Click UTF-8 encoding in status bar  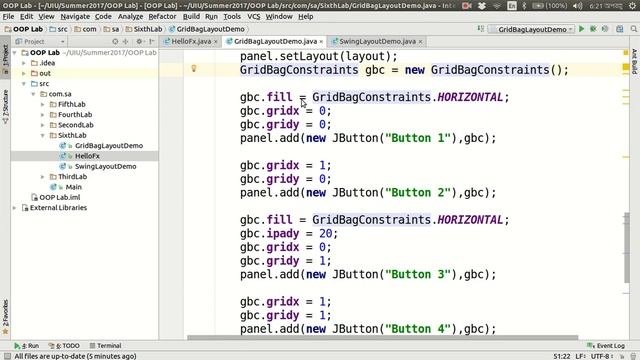602,356
